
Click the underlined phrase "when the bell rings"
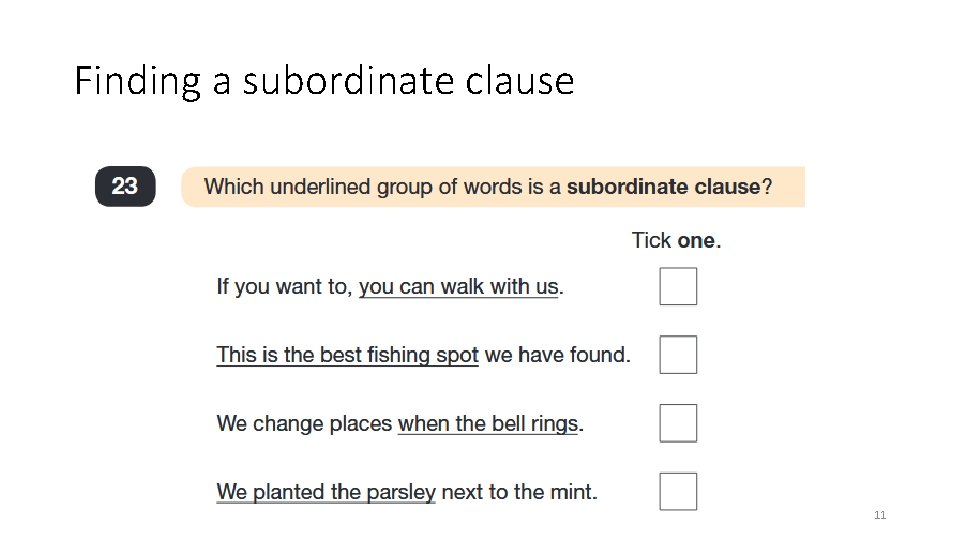pyautogui.click(x=487, y=424)
